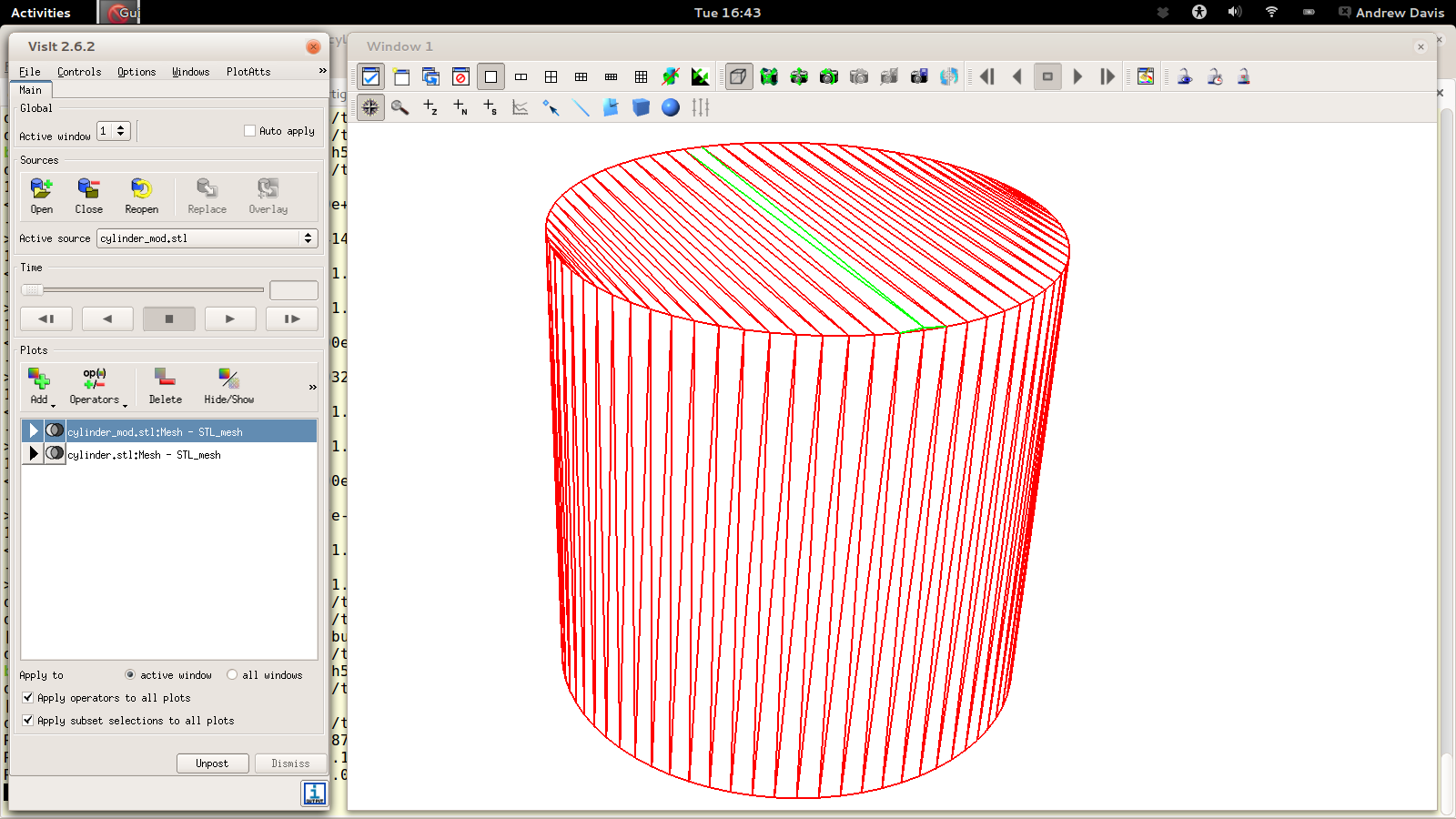Click the play forward button in main panel
The height and width of the screenshot is (819, 1456).
click(x=230, y=318)
